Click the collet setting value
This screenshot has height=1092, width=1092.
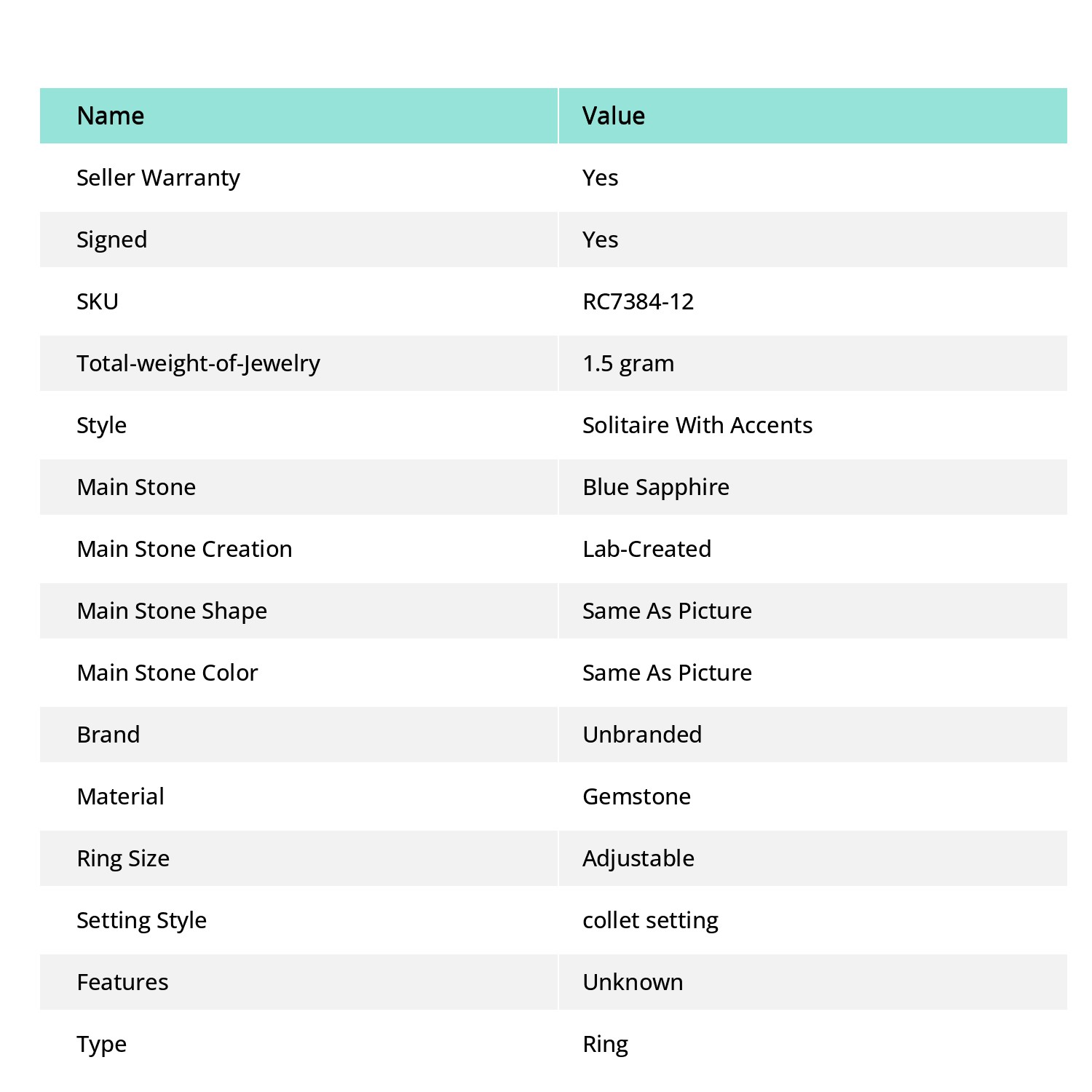click(650, 920)
